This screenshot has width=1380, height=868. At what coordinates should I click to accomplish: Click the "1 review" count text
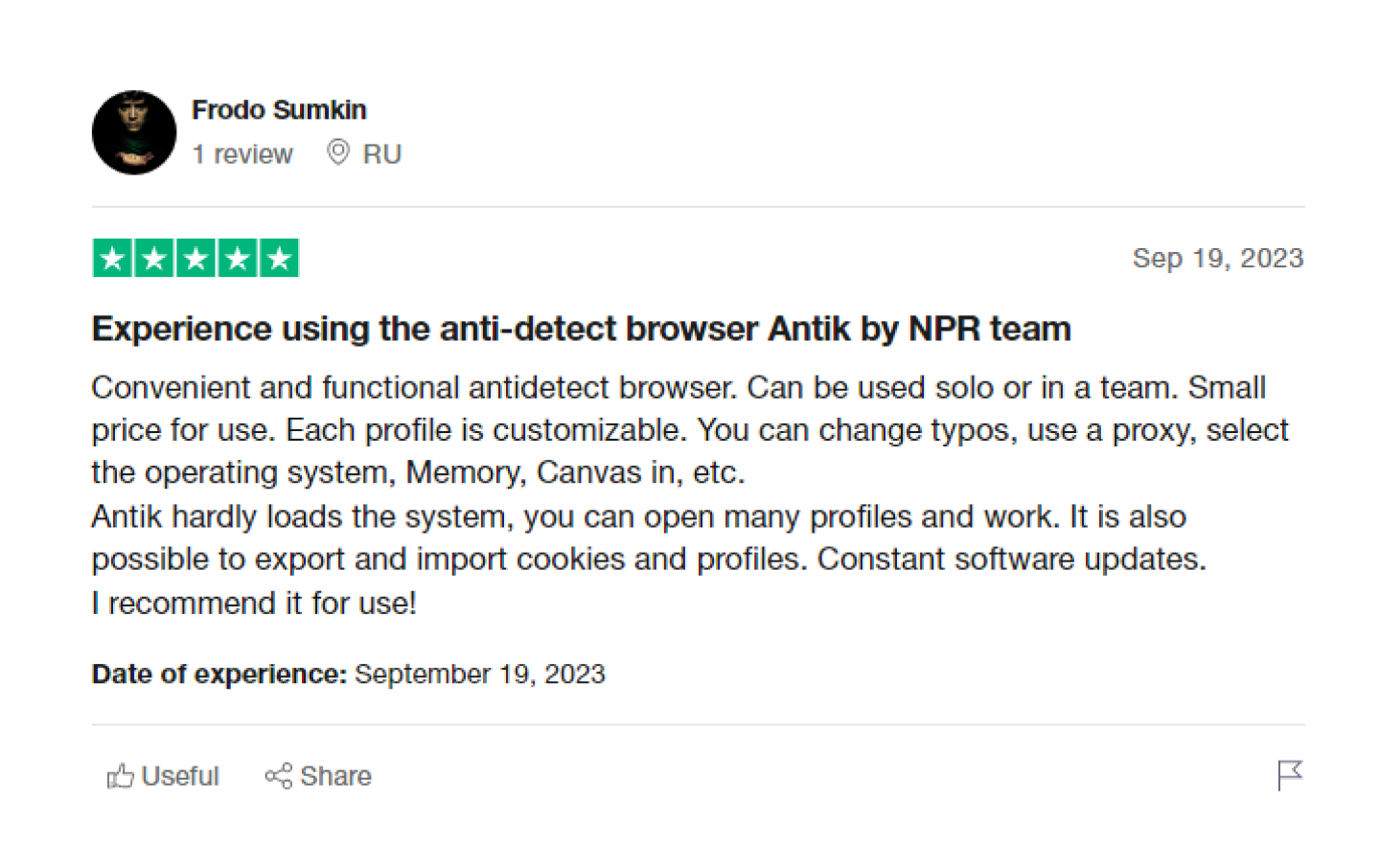(x=242, y=154)
